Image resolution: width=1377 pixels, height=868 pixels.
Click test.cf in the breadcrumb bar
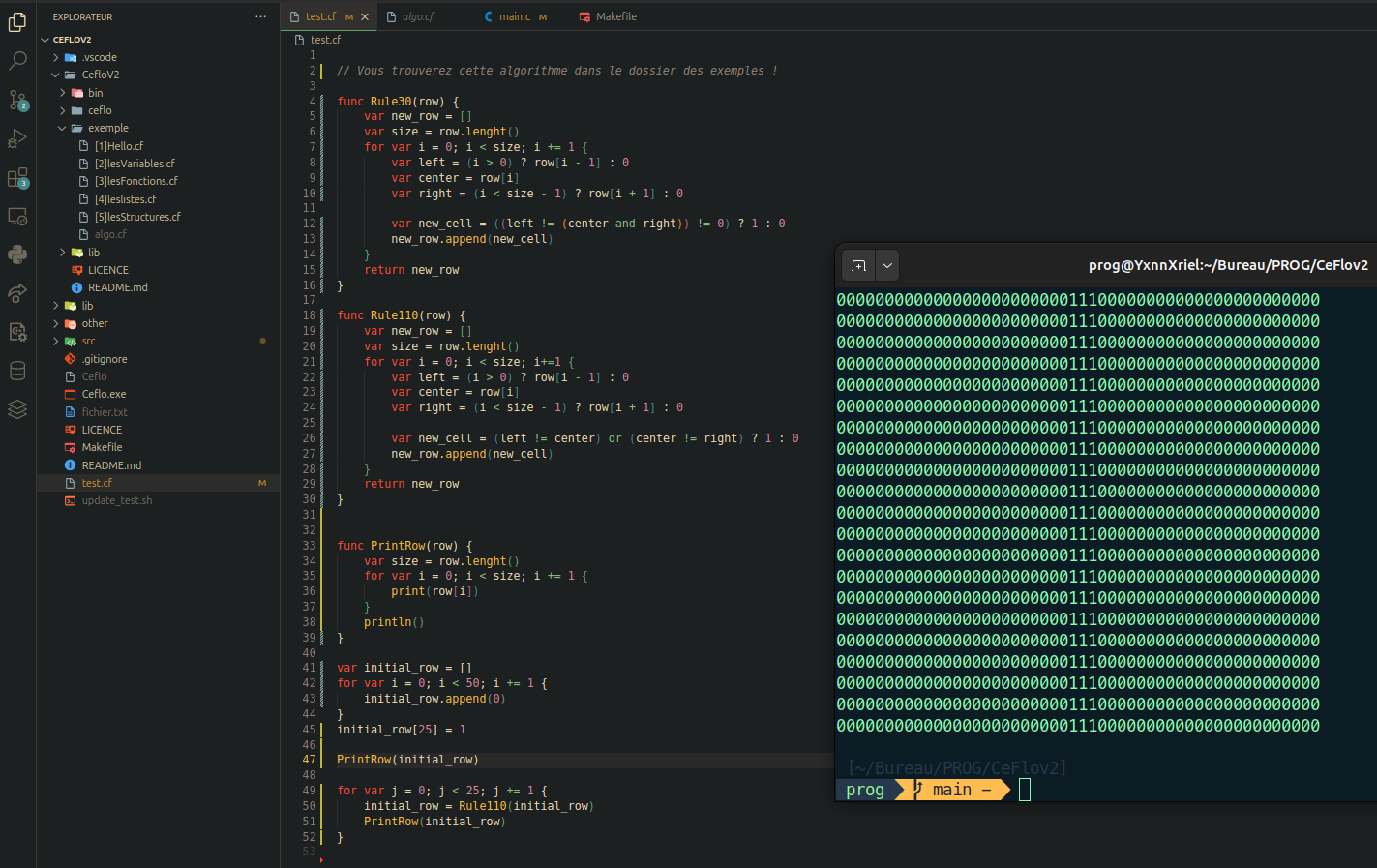(x=325, y=40)
